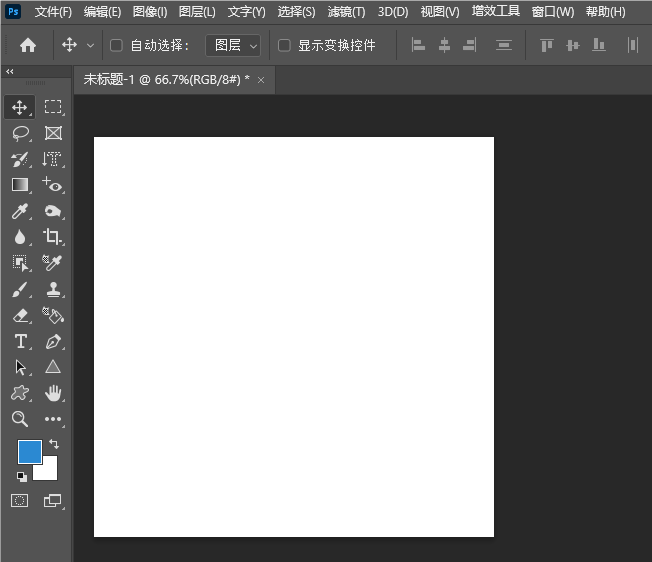Image resolution: width=652 pixels, height=562 pixels.
Task: Select the Eyedropper tool
Action: click(20, 211)
